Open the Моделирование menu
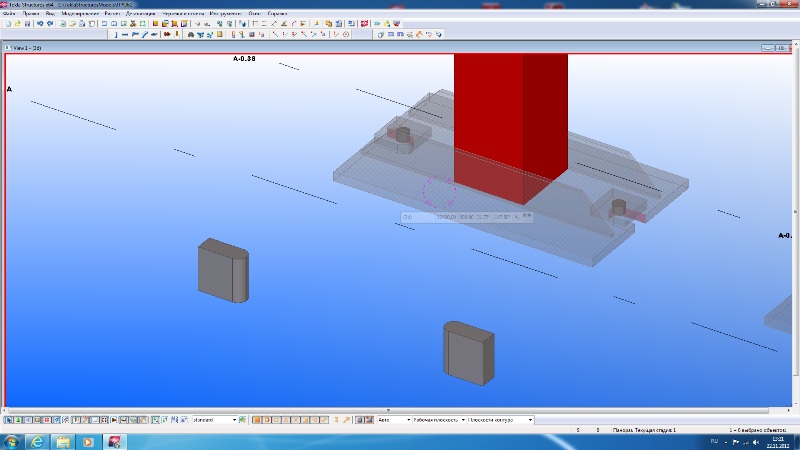 pos(79,13)
